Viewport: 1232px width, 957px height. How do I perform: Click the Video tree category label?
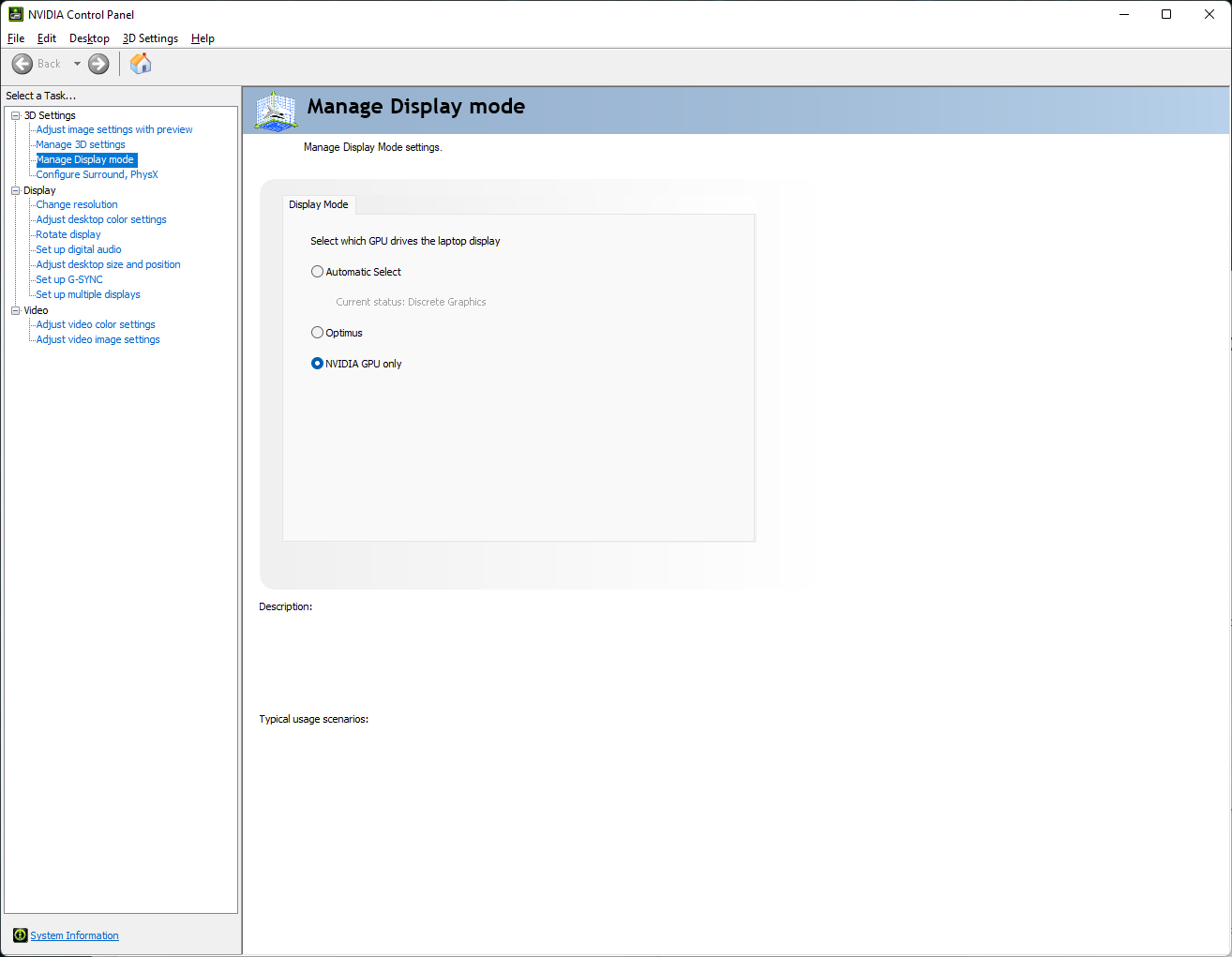click(x=36, y=310)
